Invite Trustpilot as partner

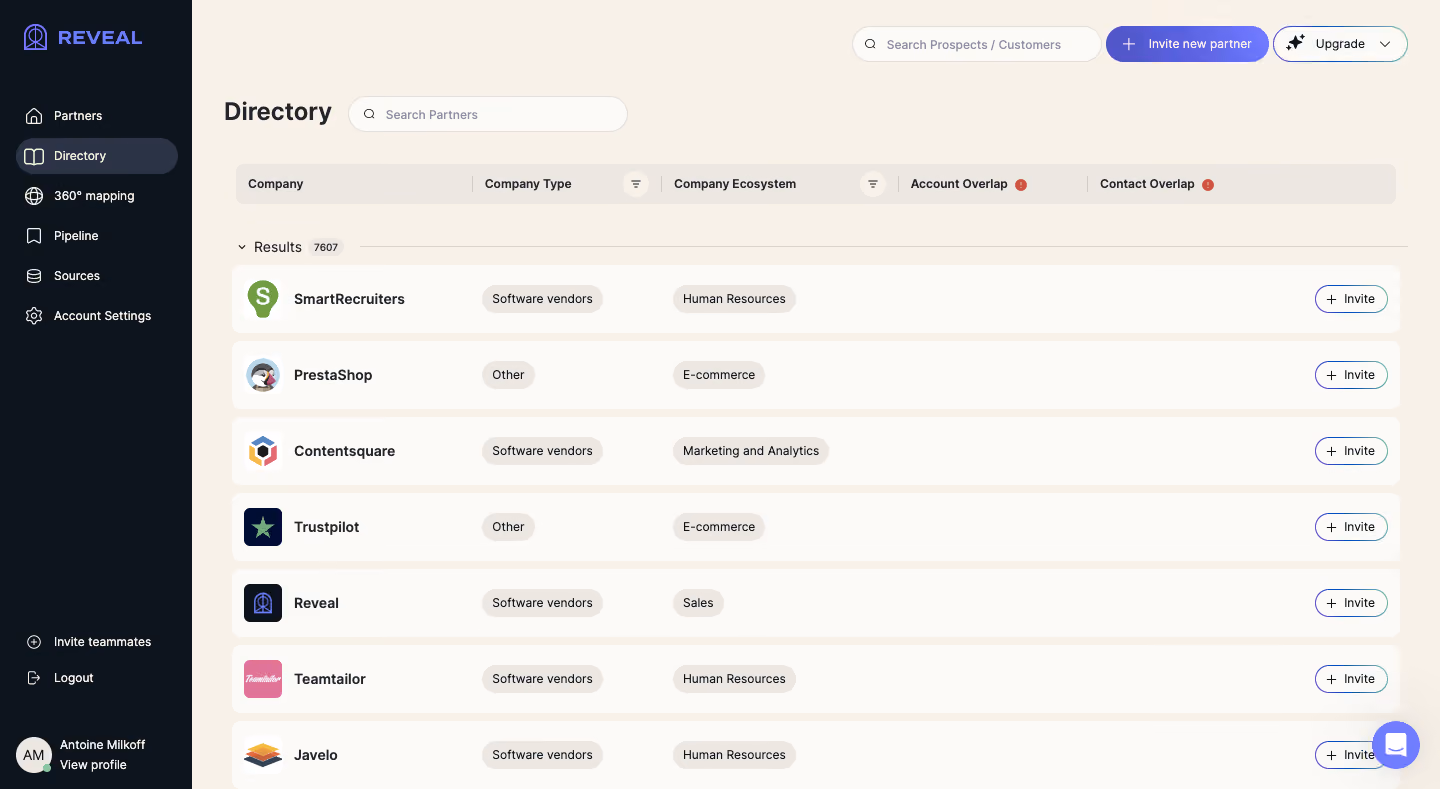[1351, 527]
